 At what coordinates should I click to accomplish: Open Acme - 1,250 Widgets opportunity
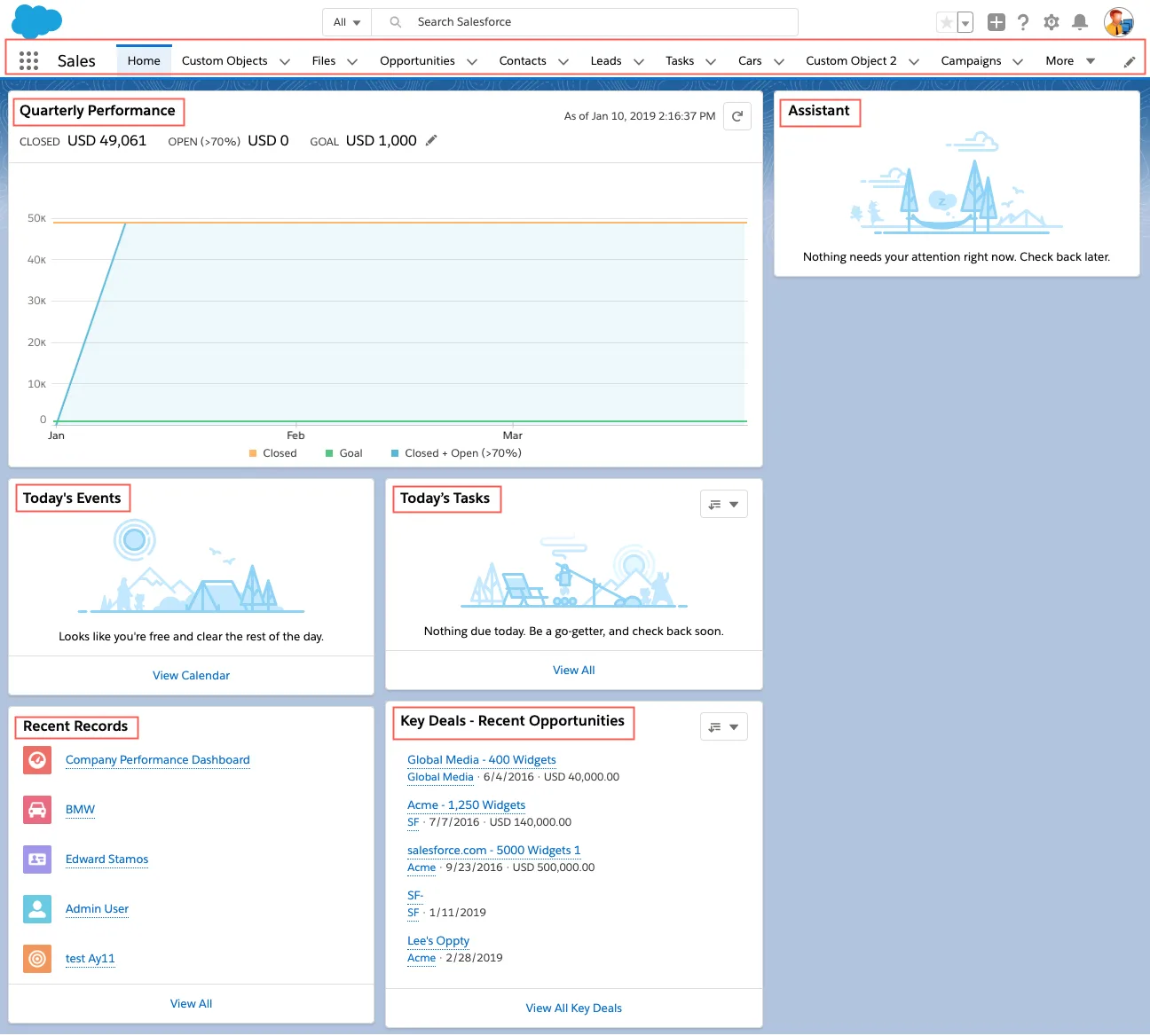tap(466, 805)
